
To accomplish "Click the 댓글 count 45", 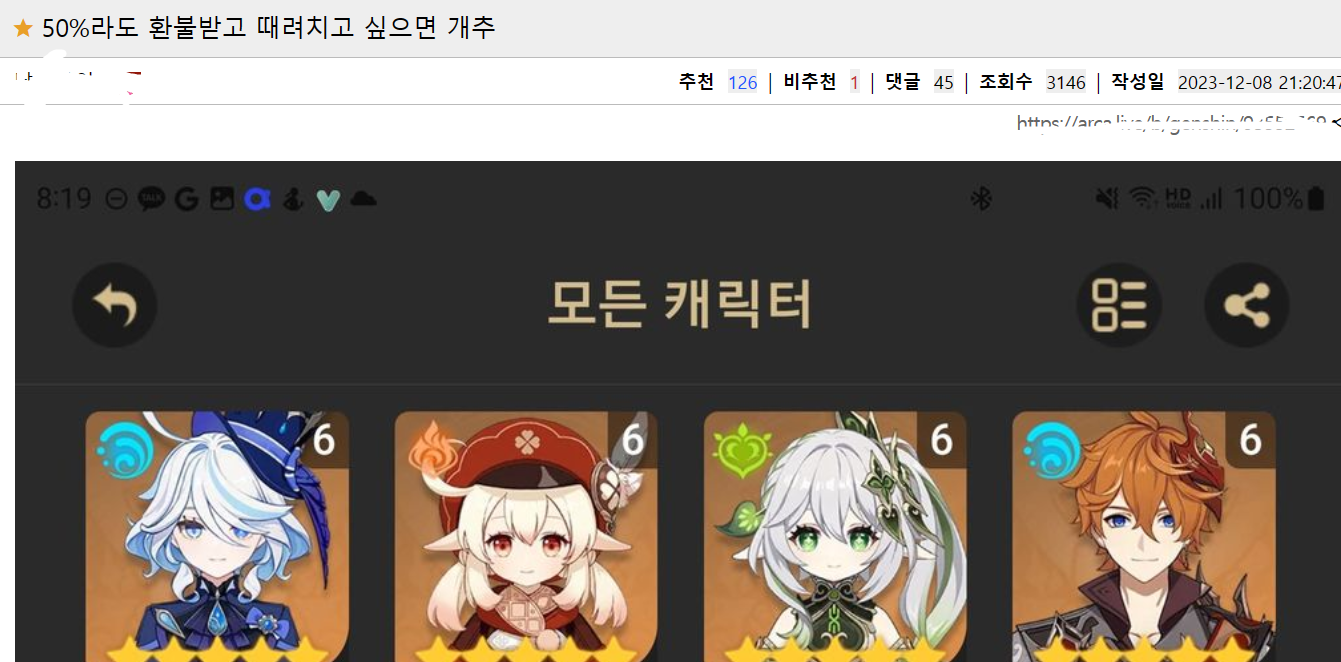I will coord(944,82).
